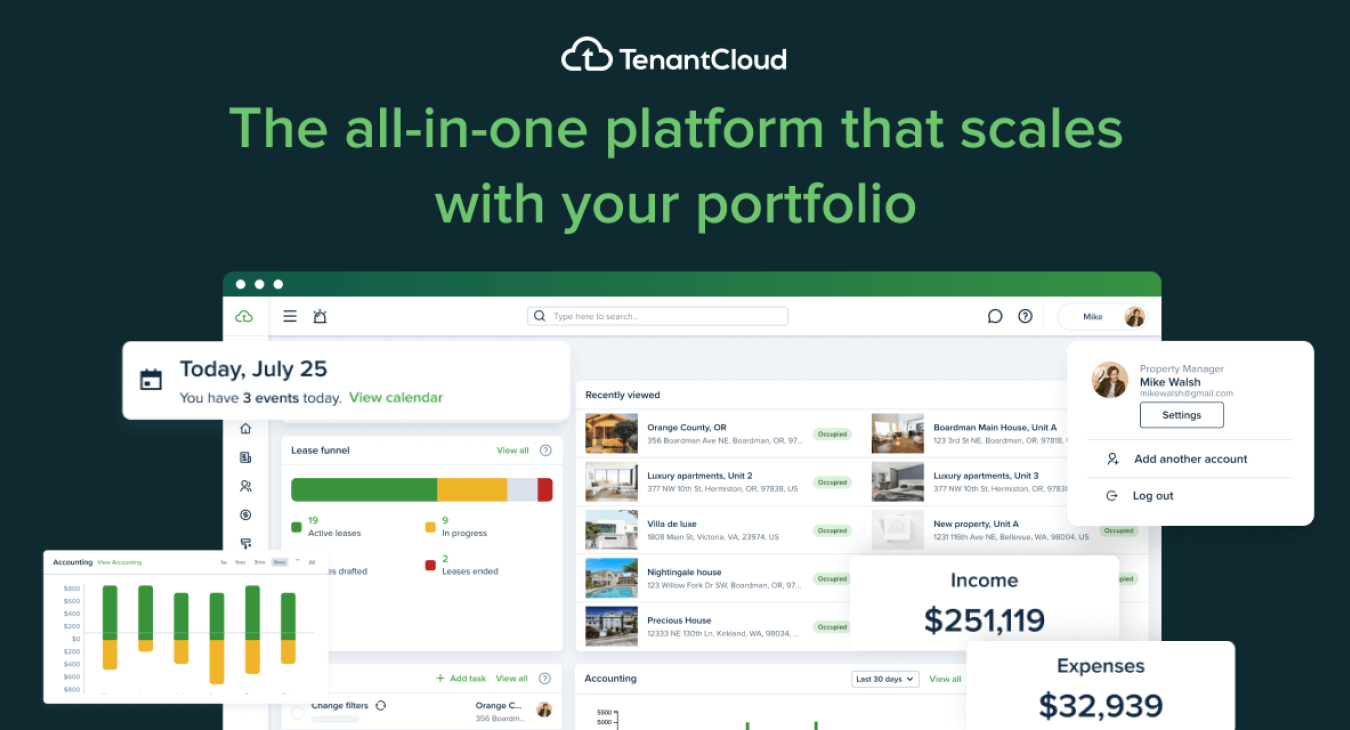Switch to the All time range
This screenshot has height=730, width=1350.
(x=312, y=562)
